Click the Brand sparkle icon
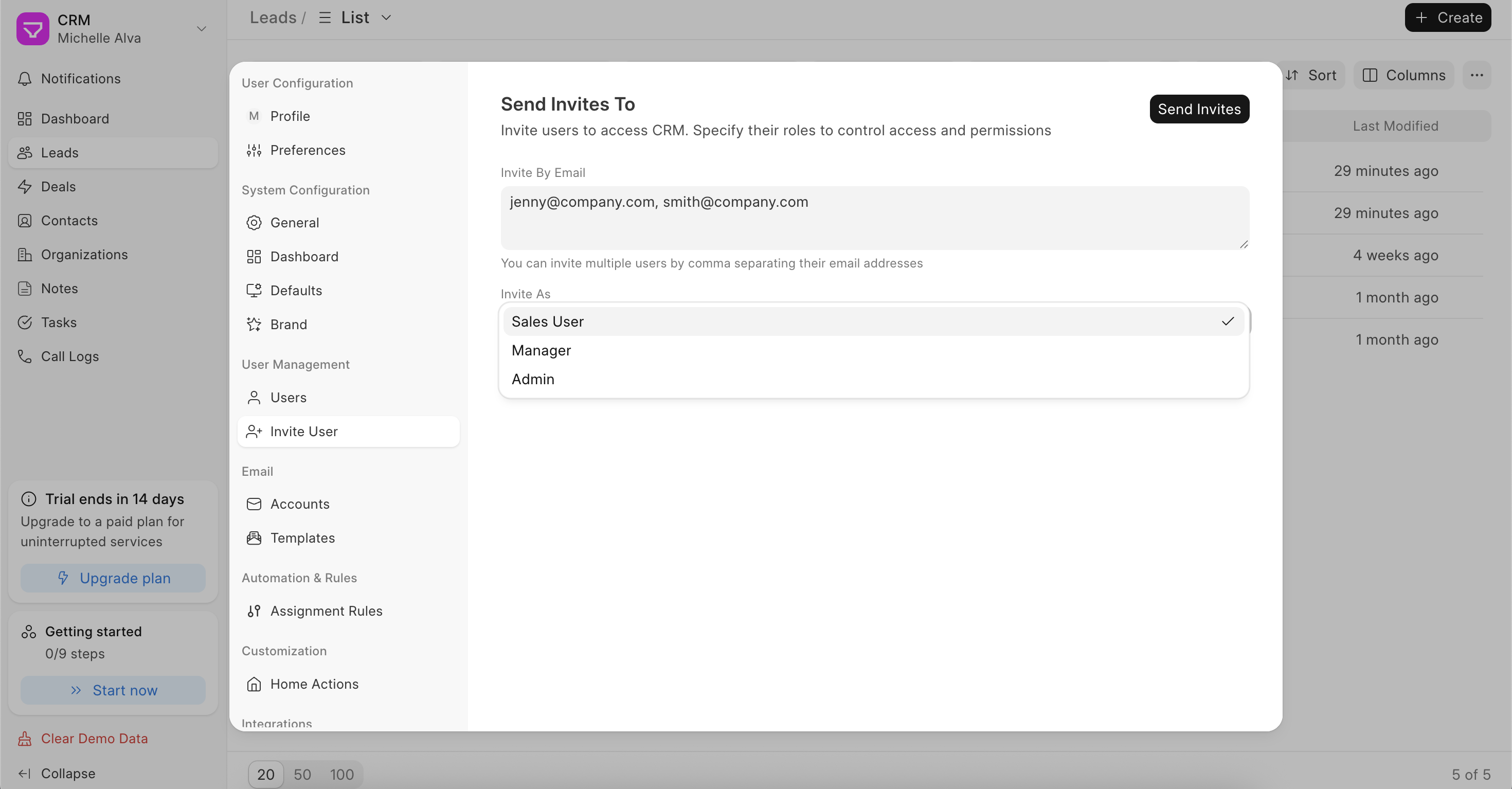Viewport: 1512px width, 789px height. point(254,325)
